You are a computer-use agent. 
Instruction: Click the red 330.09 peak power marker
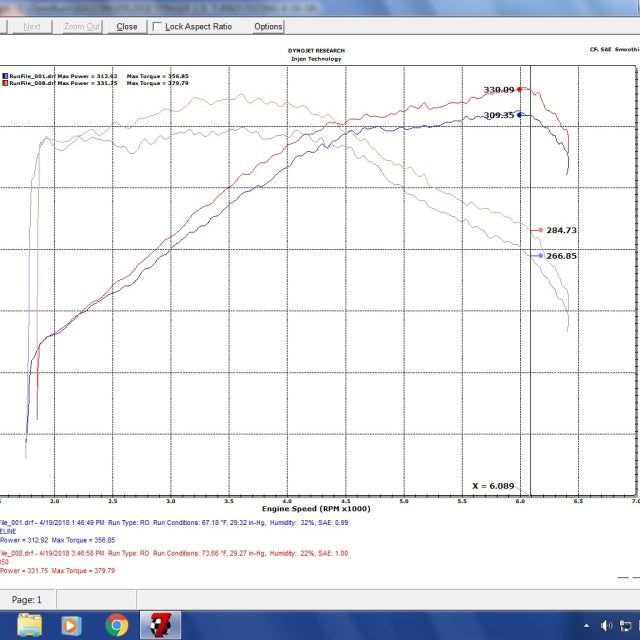(520, 90)
